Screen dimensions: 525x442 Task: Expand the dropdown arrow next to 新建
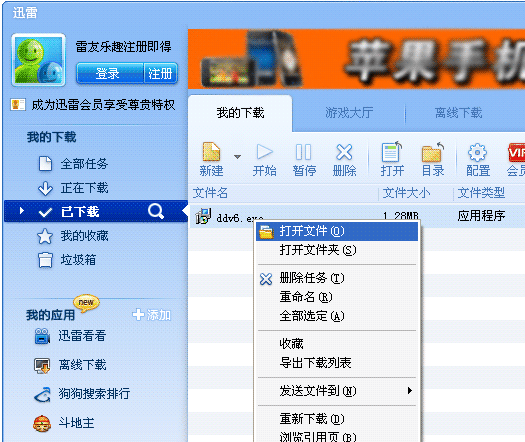click(237, 157)
